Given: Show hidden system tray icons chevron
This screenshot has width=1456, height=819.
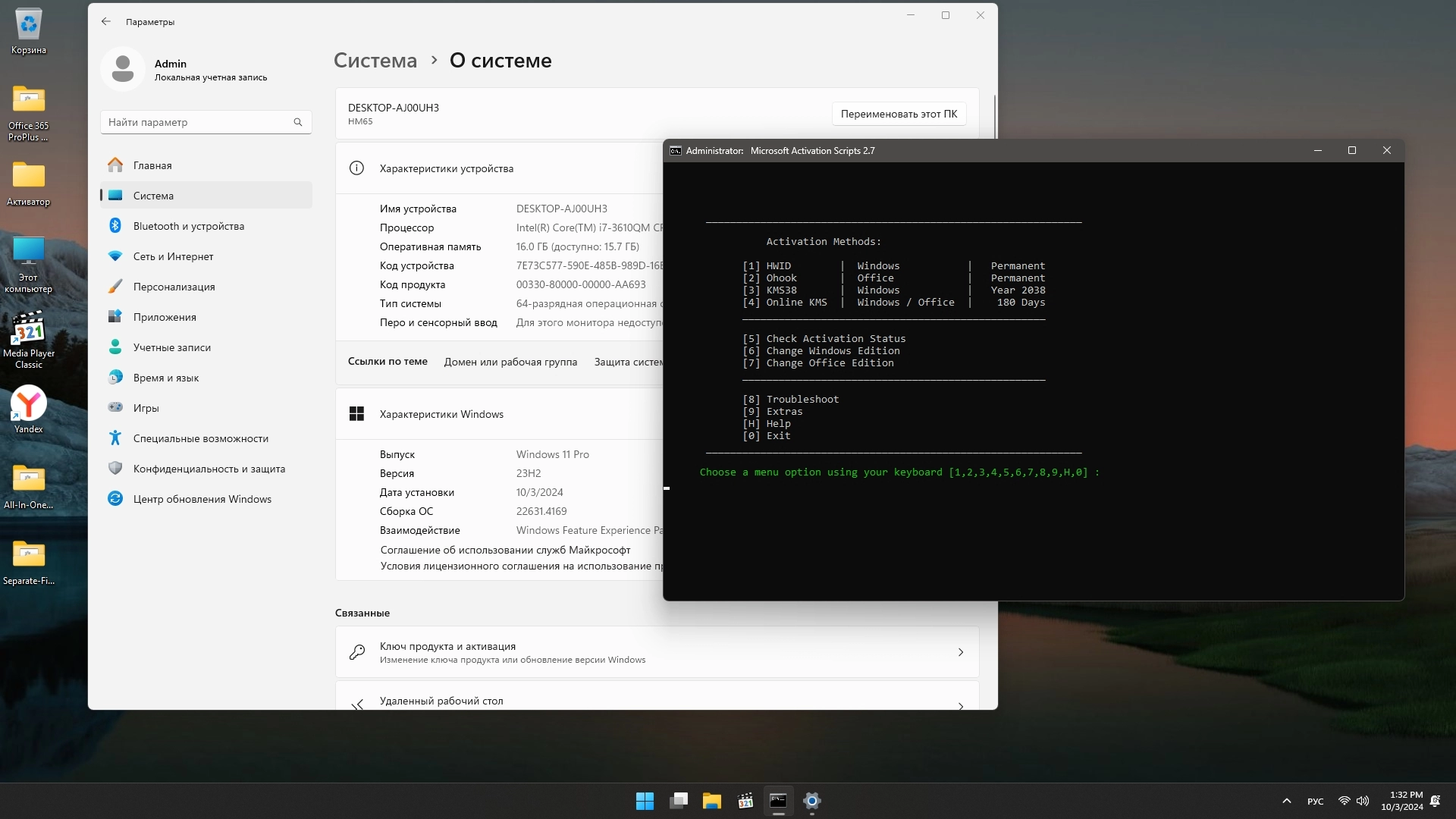Looking at the screenshot, I should point(1286,801).
